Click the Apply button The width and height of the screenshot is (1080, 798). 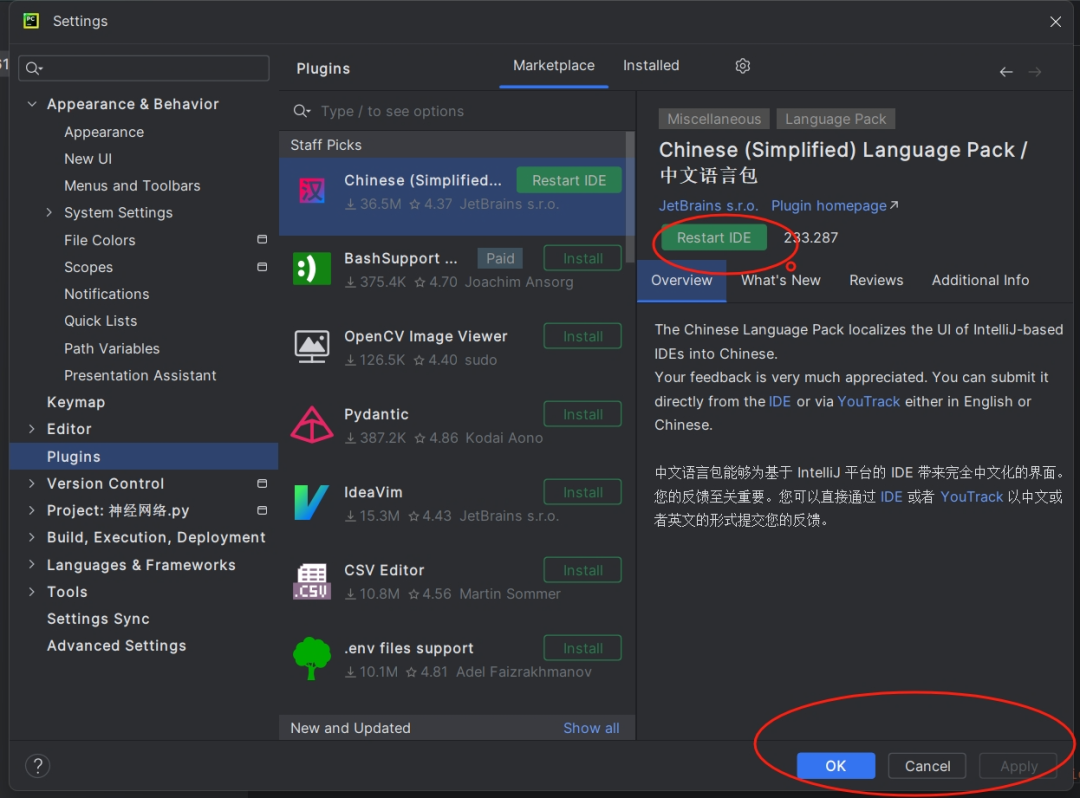point(1018,766)
